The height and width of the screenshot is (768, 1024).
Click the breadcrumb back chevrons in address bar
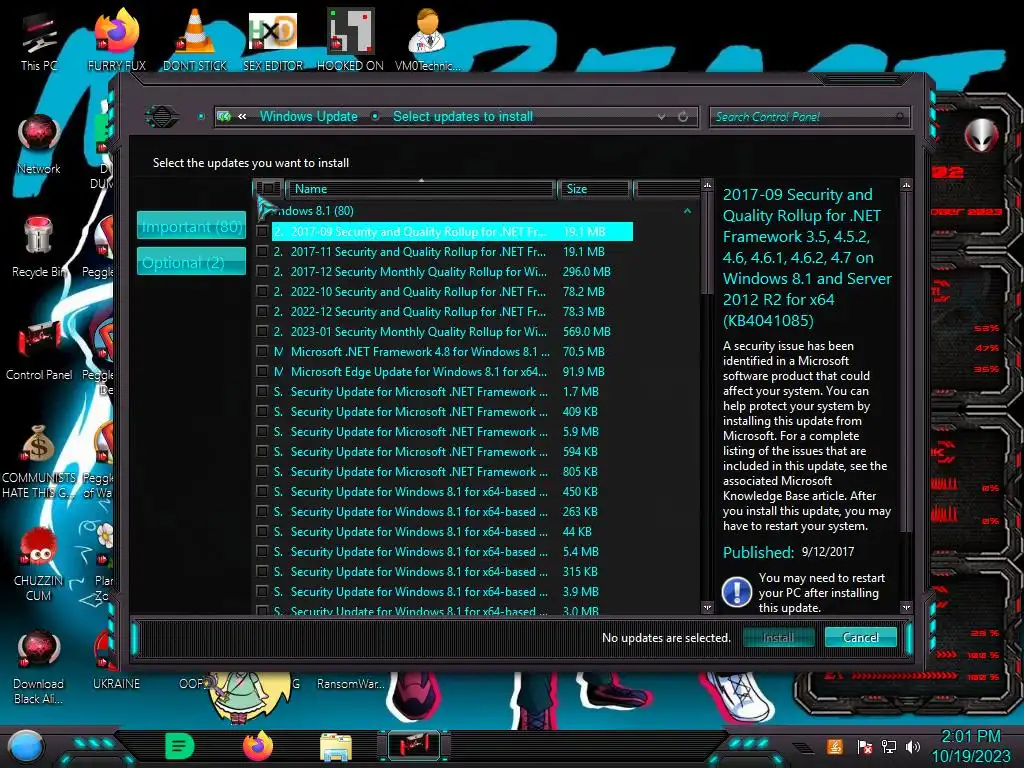coord(242,117)
